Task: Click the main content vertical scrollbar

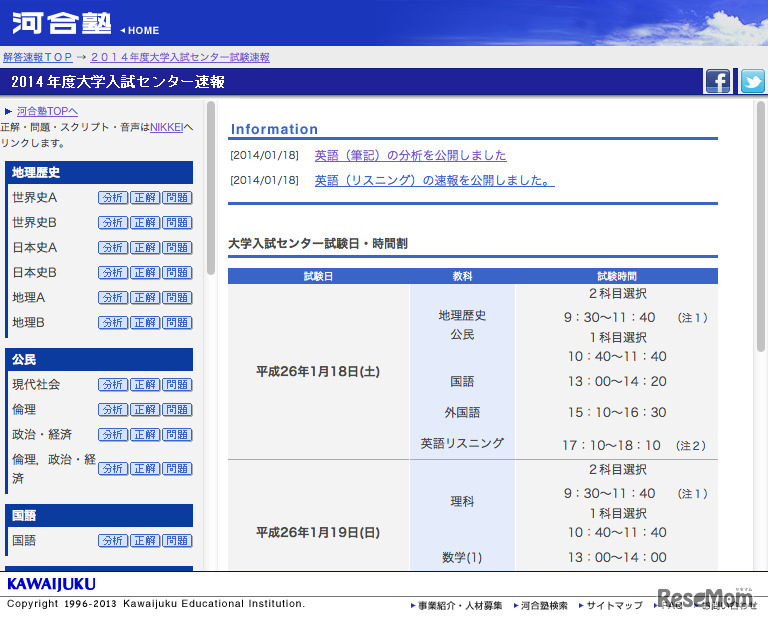Action: (761, 226)
